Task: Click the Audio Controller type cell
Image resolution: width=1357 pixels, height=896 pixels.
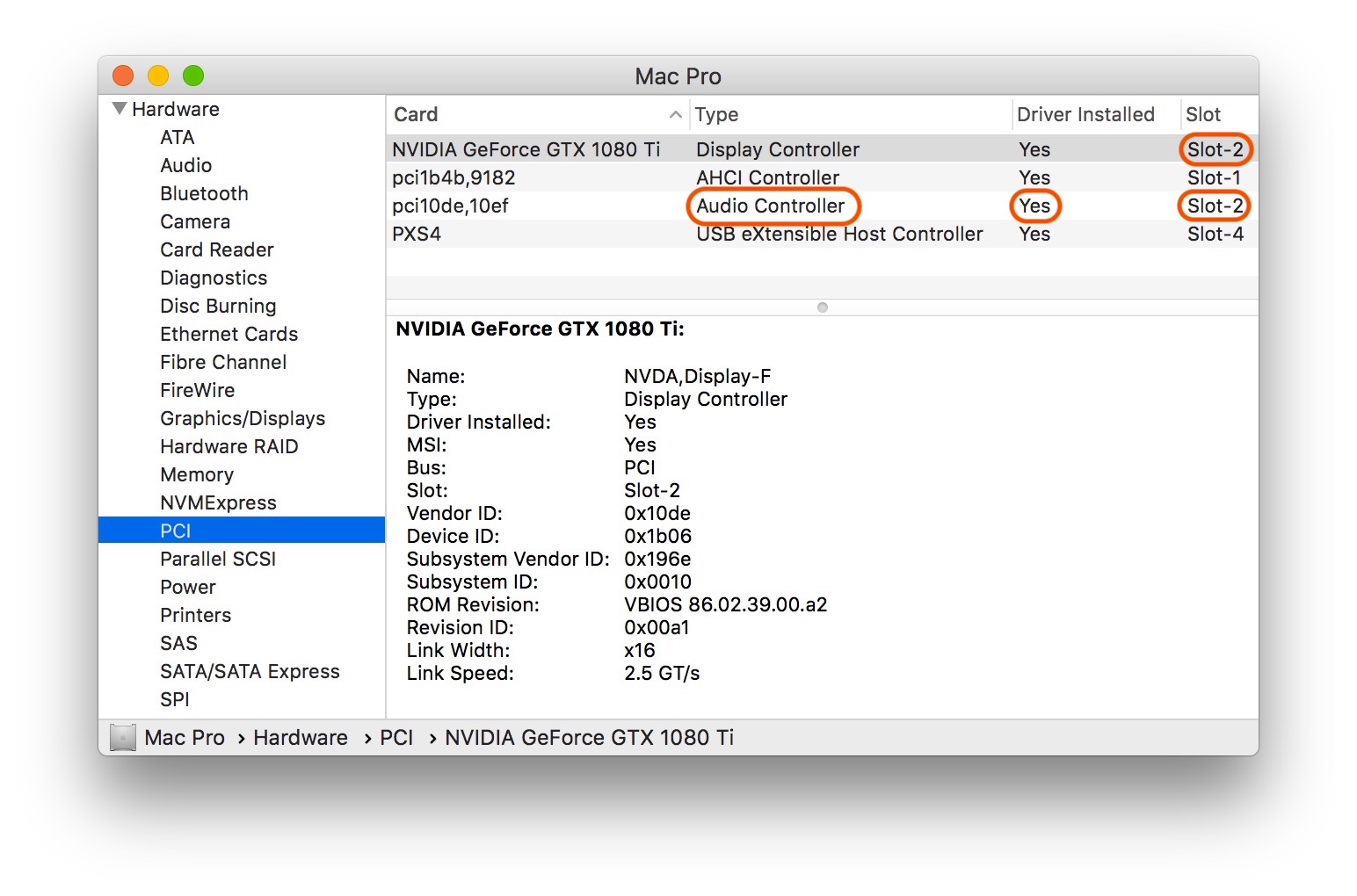Action: (771, 206)
